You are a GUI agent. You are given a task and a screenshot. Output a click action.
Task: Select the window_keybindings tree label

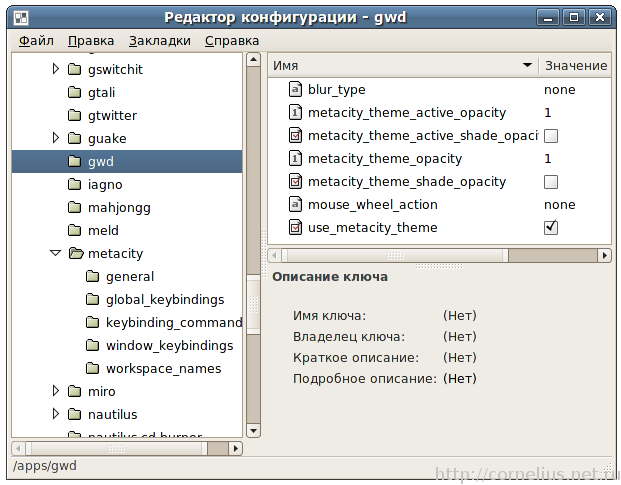tap(170, 346)
